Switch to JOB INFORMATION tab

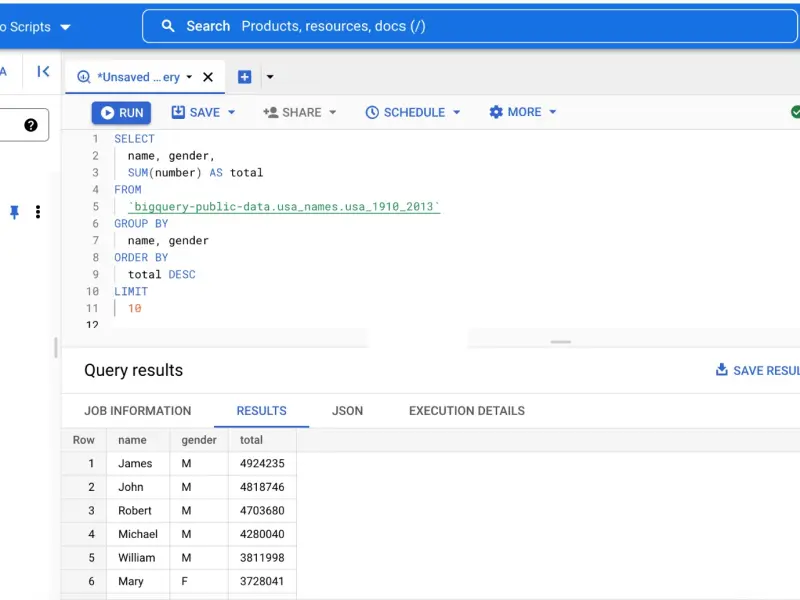(138, 411)
